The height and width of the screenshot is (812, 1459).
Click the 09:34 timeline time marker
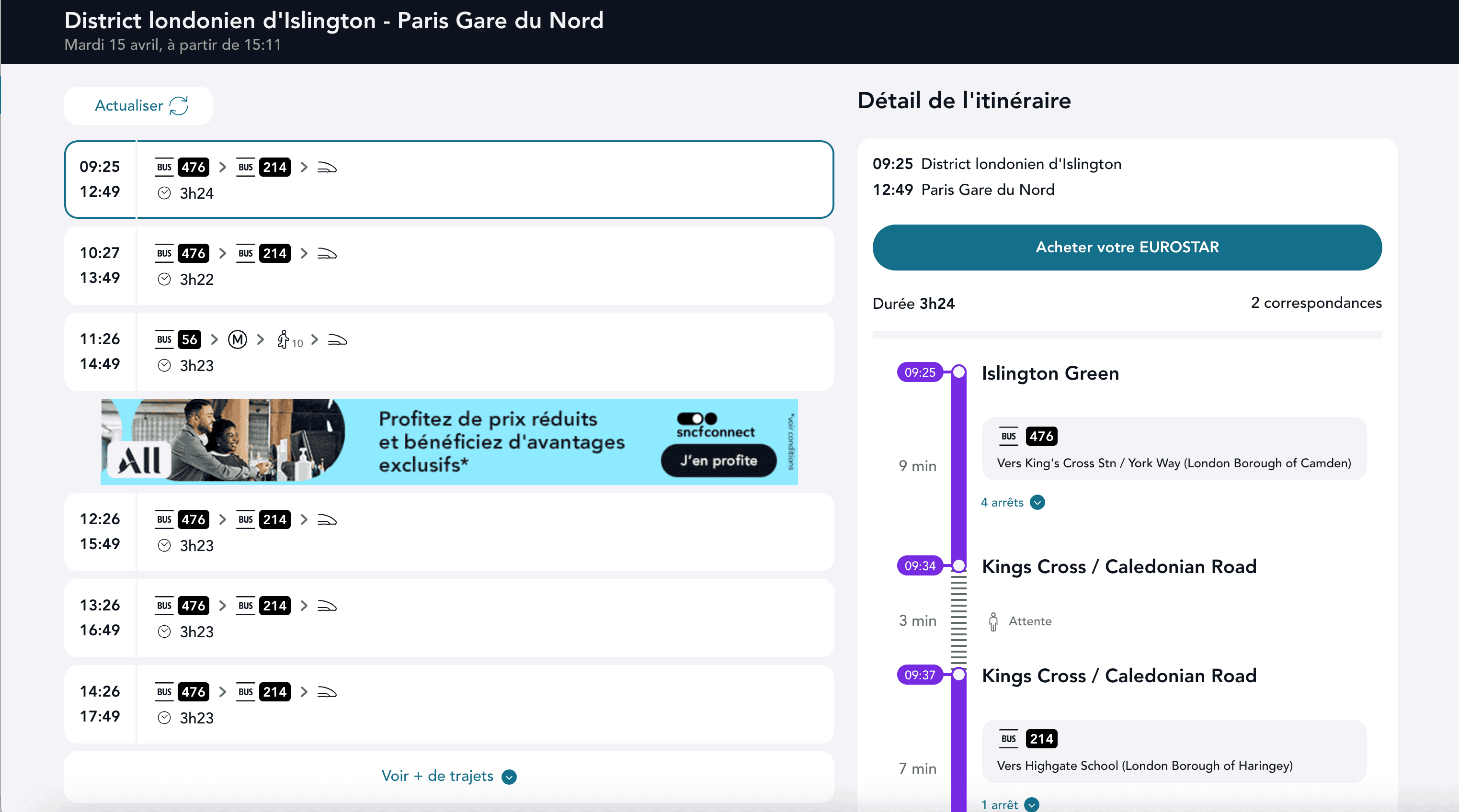click(x=919, y=566)
